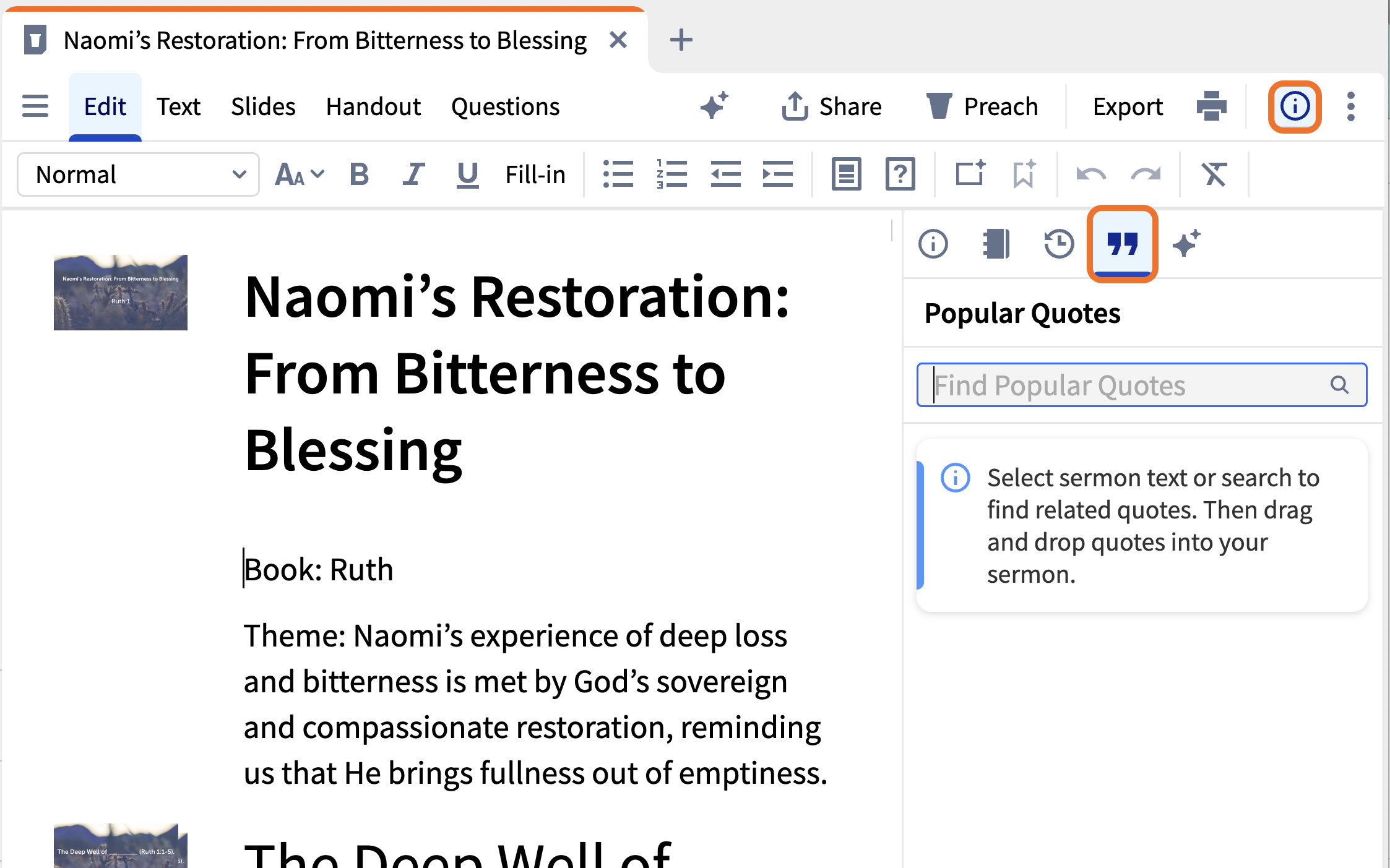1390x868 pixels.
Task: Toggle underline formatting
Action: tap(467, 174)
